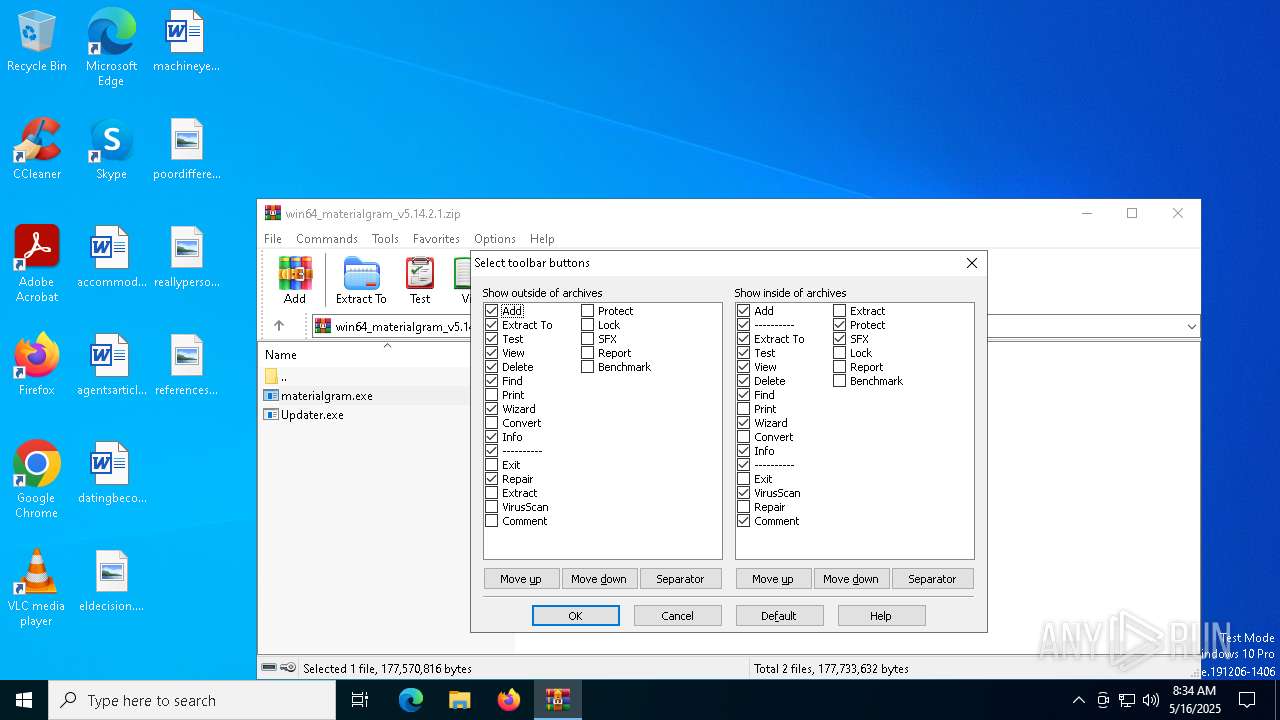Select the machineye Word document icon
Image resolution: width=1280 pixels, height=720 pixels.
point(186,42)
